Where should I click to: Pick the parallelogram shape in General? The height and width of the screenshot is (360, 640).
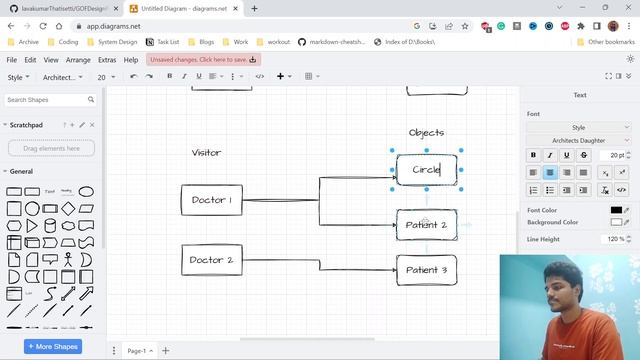pos(86,209)
